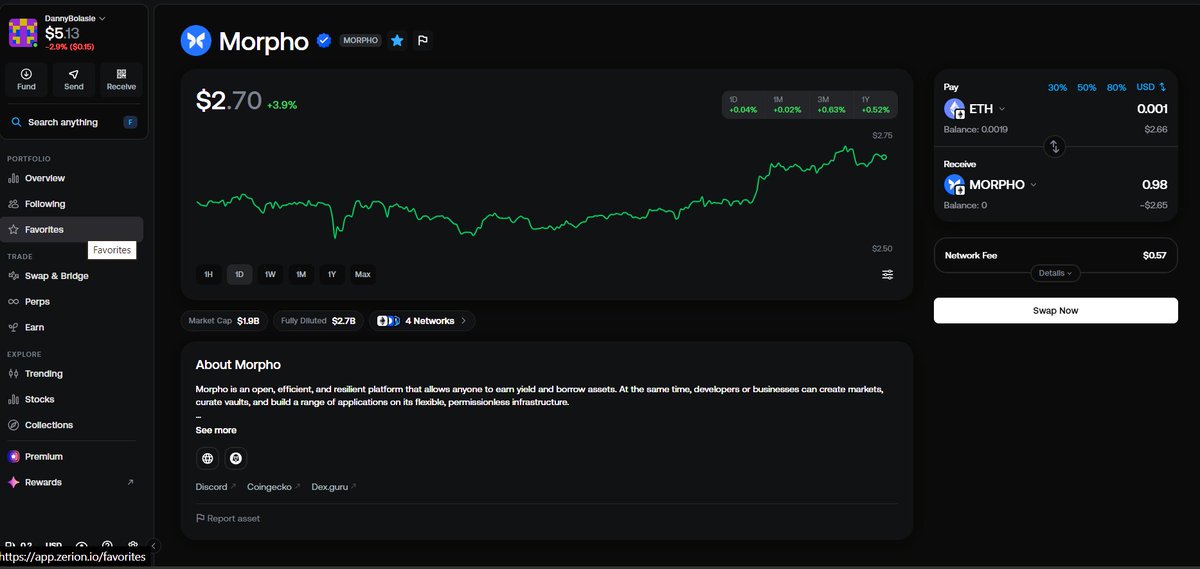Click the Swap Now button
Viewport: 1200px width, 569px height.
[1055, 311]
